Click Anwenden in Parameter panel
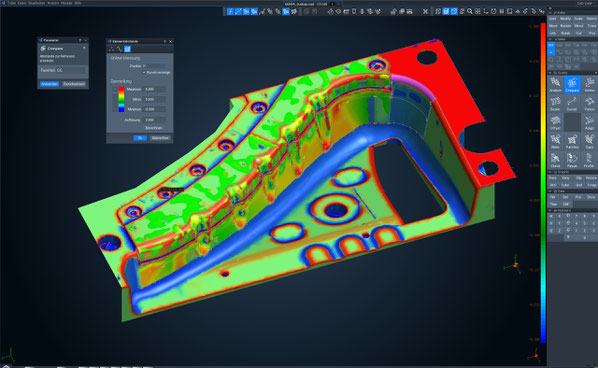This screenshot has width=598, height=368. tap(49, 84)
